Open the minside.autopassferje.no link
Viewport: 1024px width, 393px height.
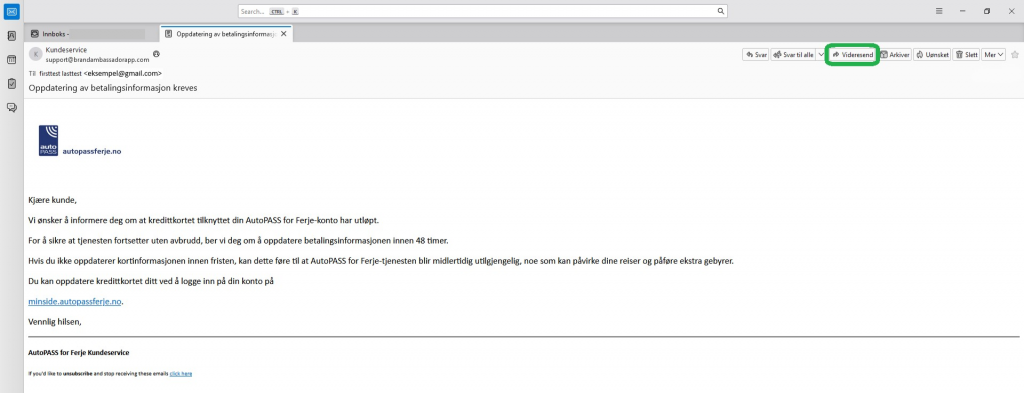click(75, 302)
